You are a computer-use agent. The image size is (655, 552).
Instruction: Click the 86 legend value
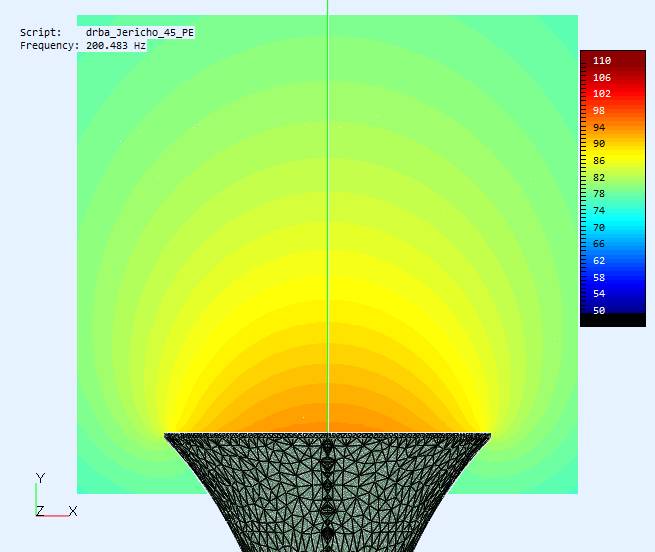(x=599, y=160)
